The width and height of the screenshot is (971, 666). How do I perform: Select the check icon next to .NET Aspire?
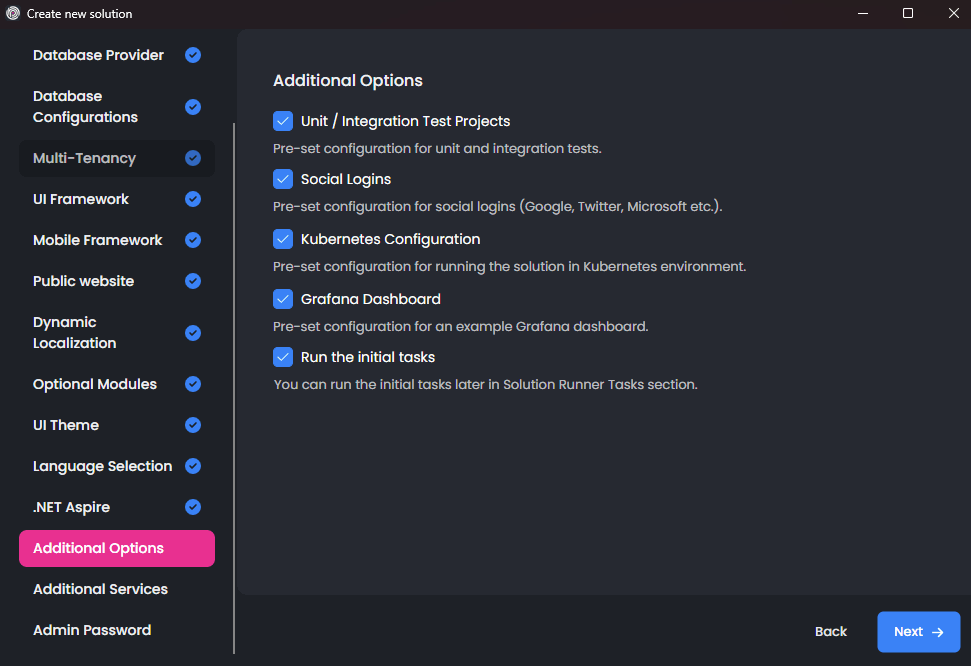[192, 507]
